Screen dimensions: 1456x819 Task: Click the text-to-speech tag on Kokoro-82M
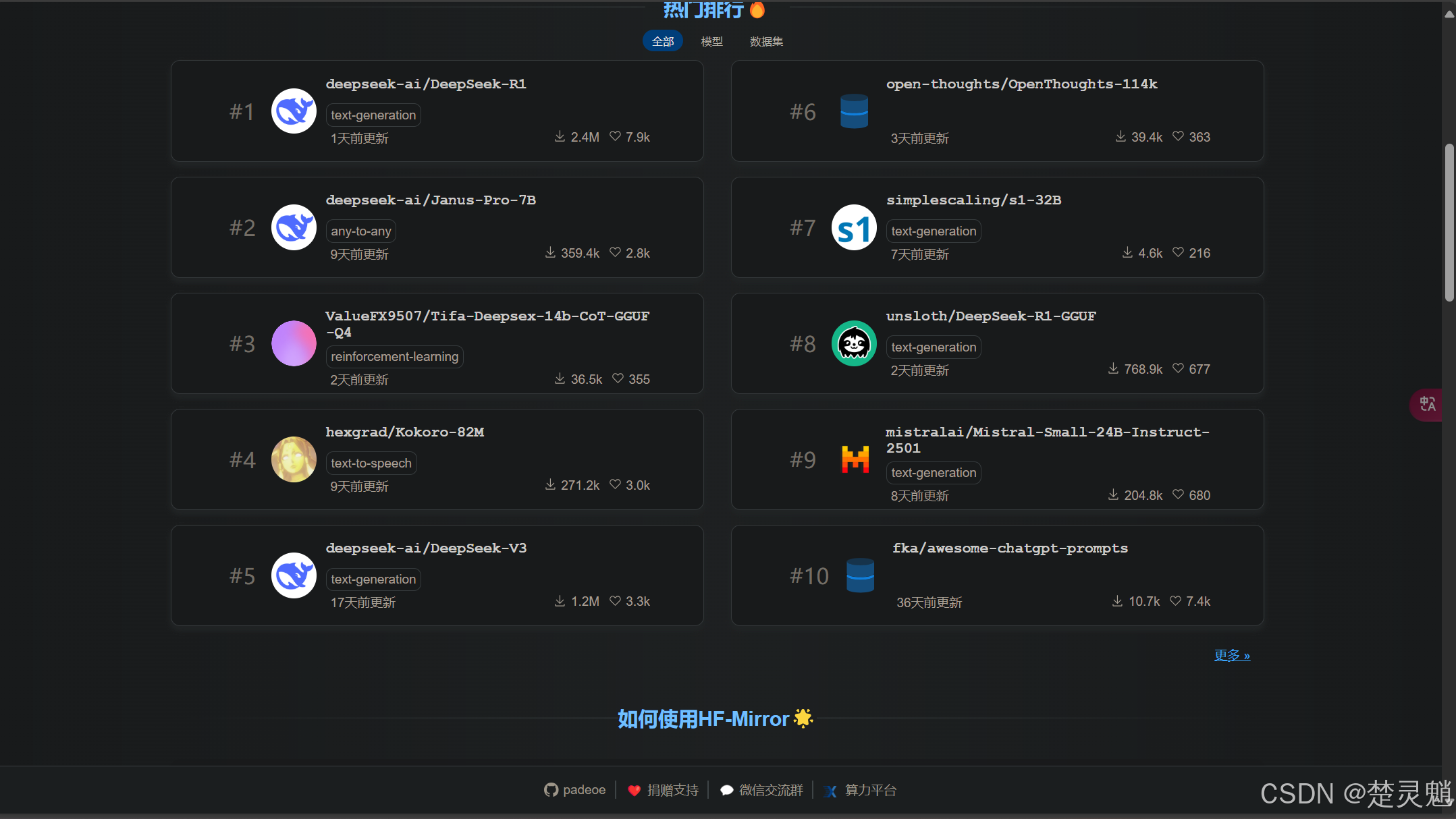tap(371, 463)
